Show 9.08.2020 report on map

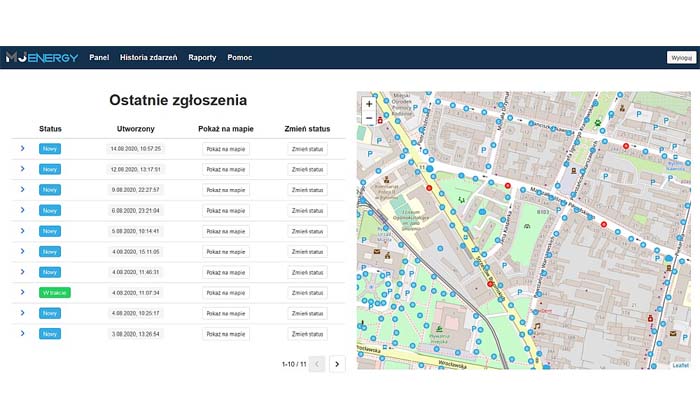coord(225,189)
